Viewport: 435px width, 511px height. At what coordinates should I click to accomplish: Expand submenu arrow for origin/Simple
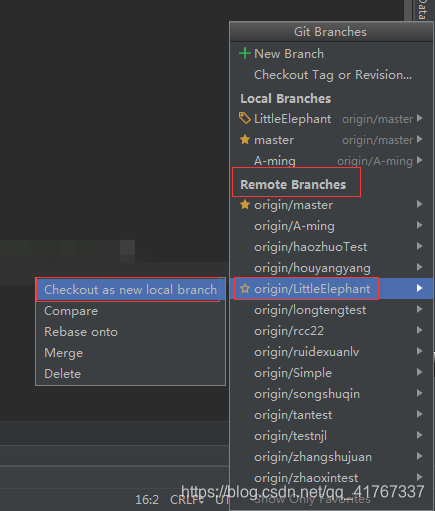click(x=420, y=372)
